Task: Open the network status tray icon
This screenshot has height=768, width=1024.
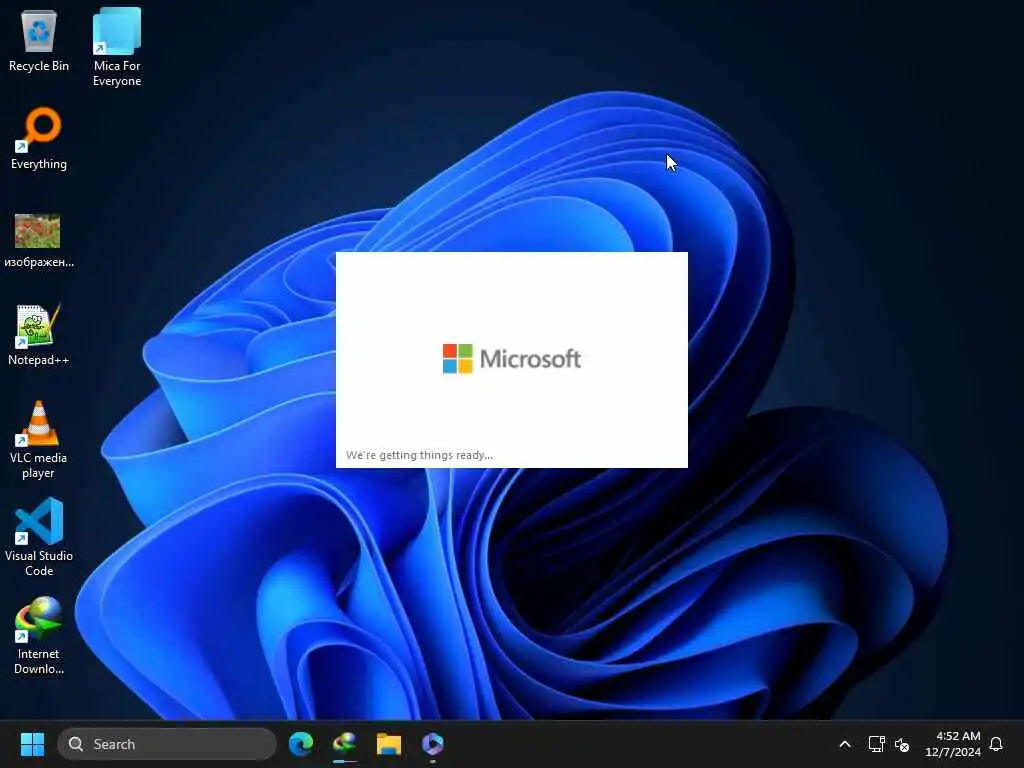Action: (876, 744)
